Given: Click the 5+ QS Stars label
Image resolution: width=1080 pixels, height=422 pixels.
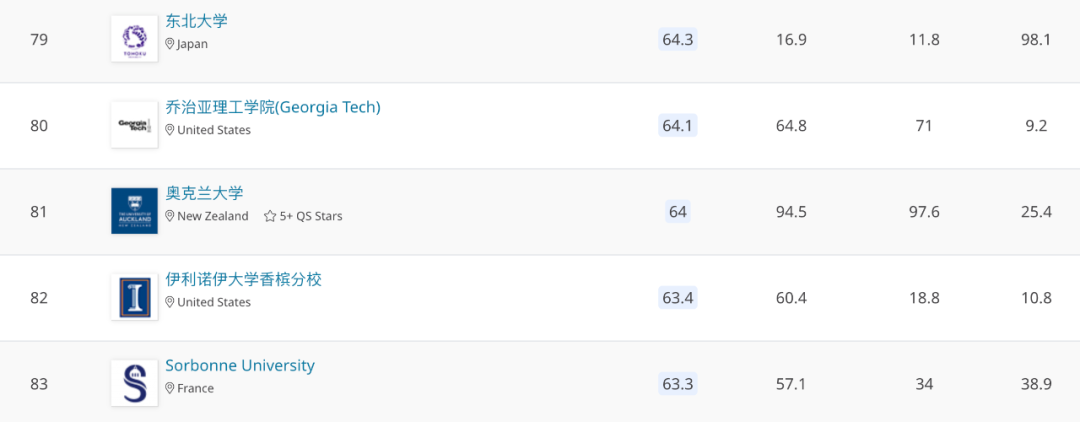Looking at the screenshot, I should click(311, 216).
